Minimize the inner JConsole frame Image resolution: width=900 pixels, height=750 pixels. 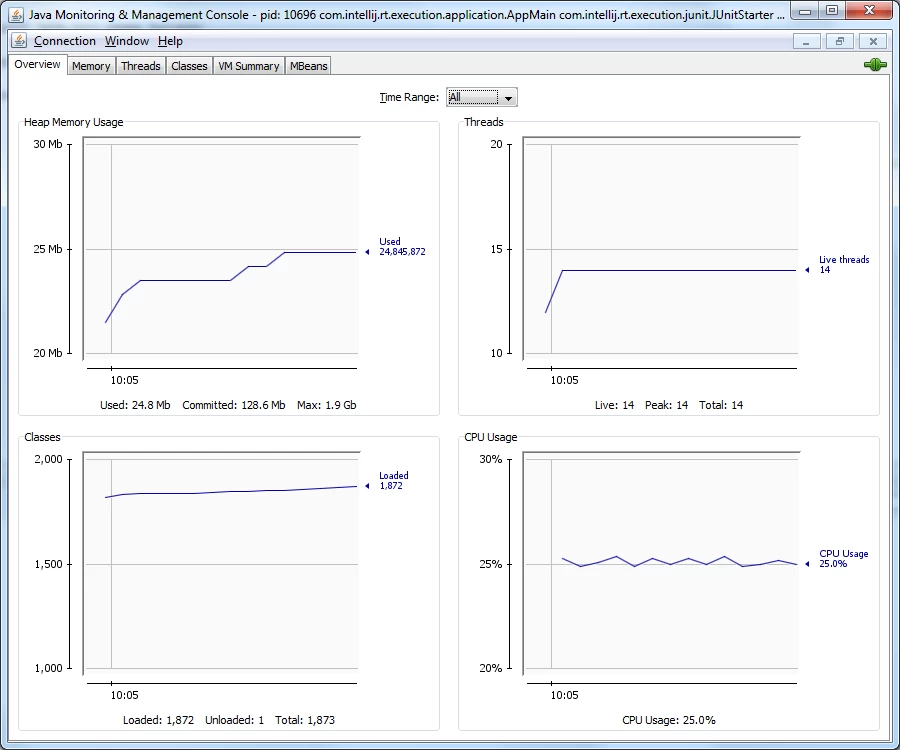(806, 41)
